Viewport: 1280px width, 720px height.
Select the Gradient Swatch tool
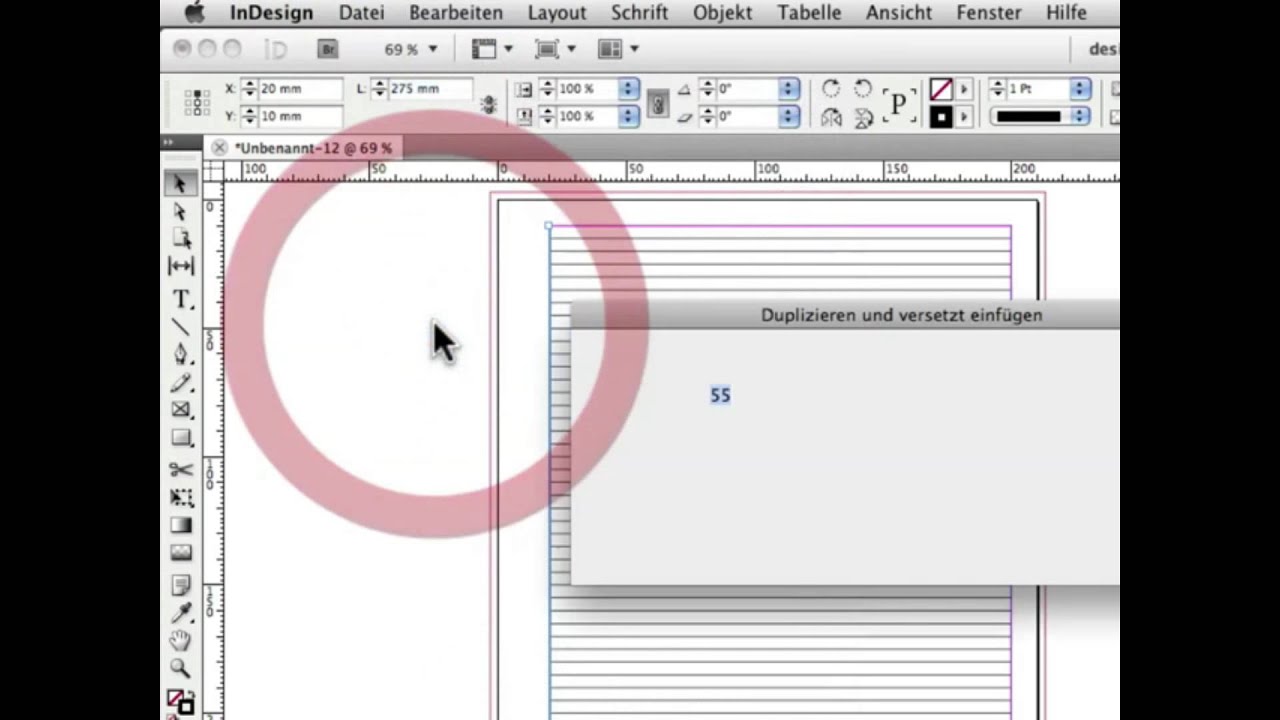pos(181,525)
